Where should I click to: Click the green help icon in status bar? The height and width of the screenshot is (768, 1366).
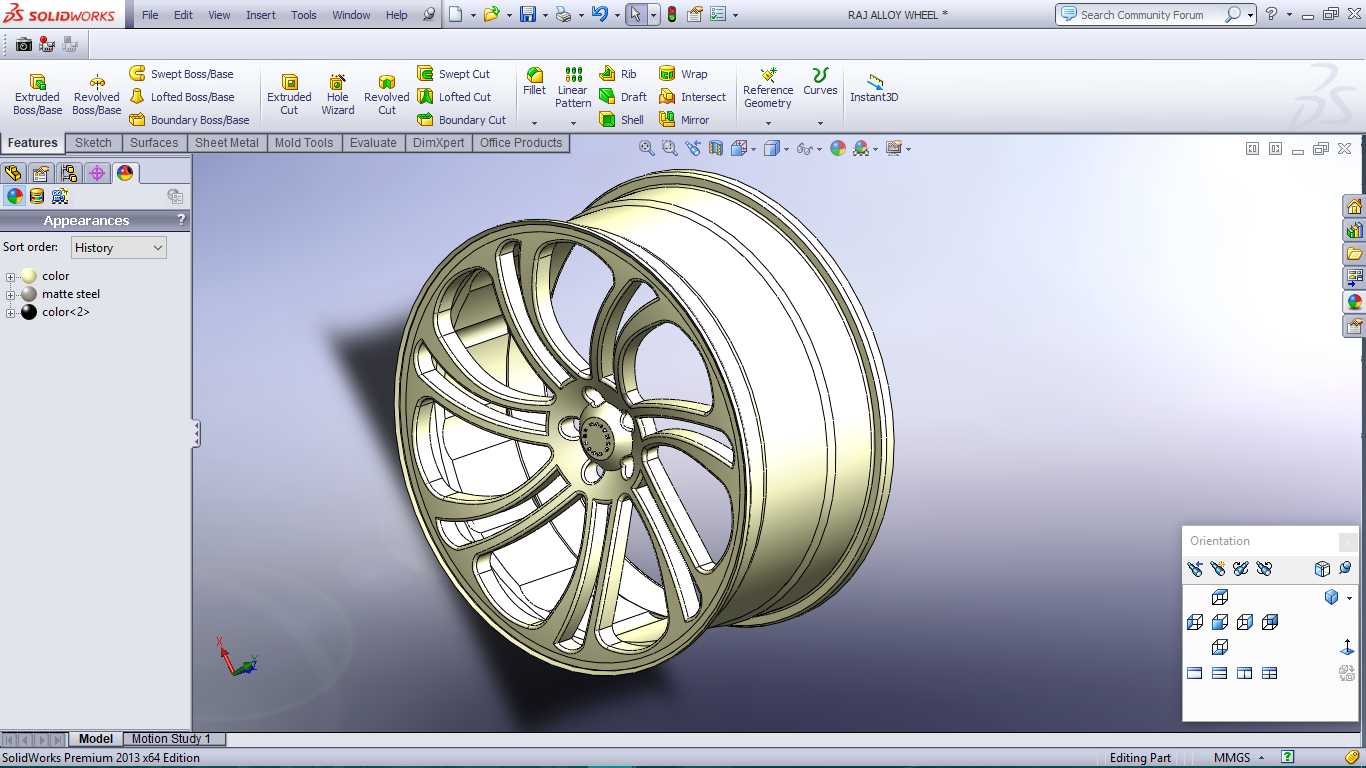point(1288,757)
